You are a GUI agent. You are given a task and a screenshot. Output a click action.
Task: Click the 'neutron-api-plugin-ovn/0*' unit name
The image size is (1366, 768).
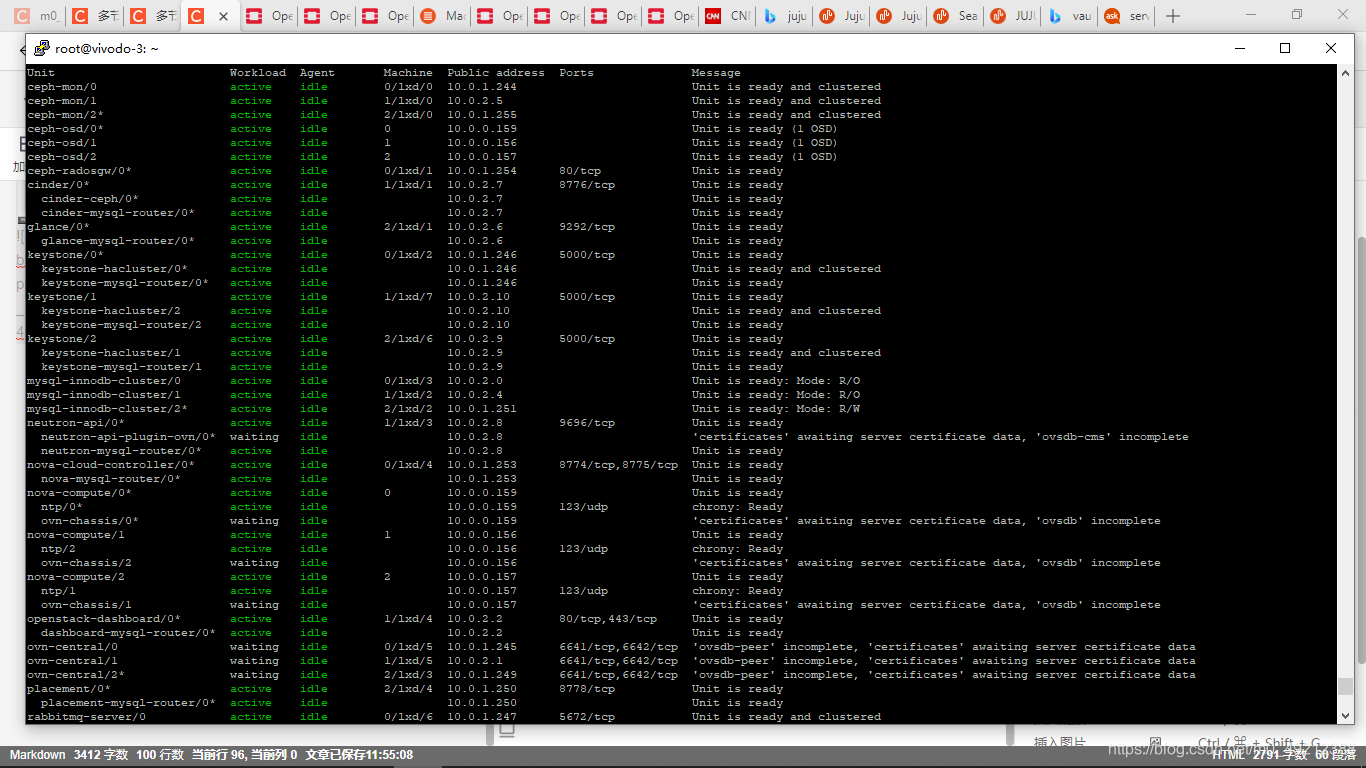click(128, 437)
